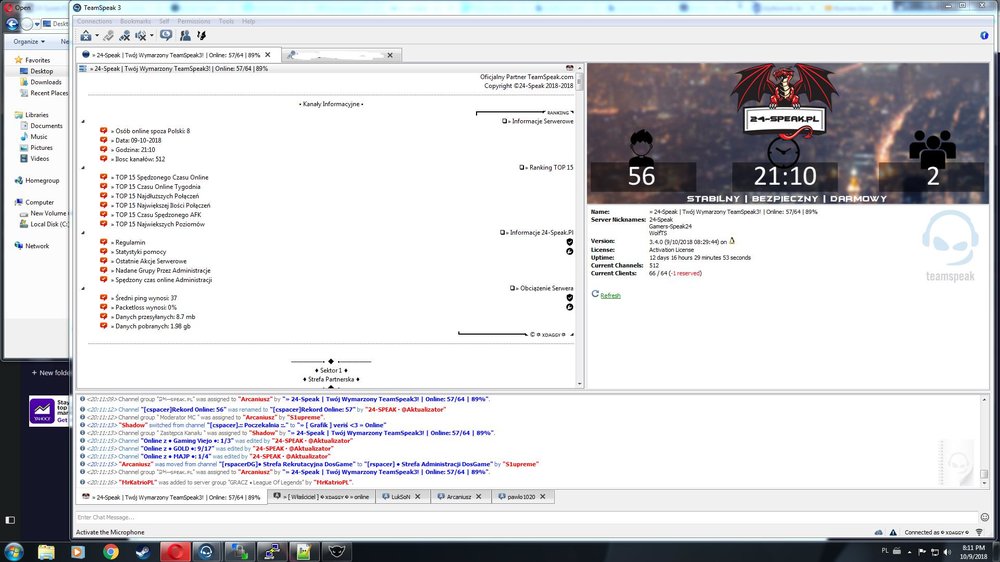Screen dimensions: 1000x562
Task: Switch to the [Właściciel] xDAGGY online chat tab
Action: (321, 497)
